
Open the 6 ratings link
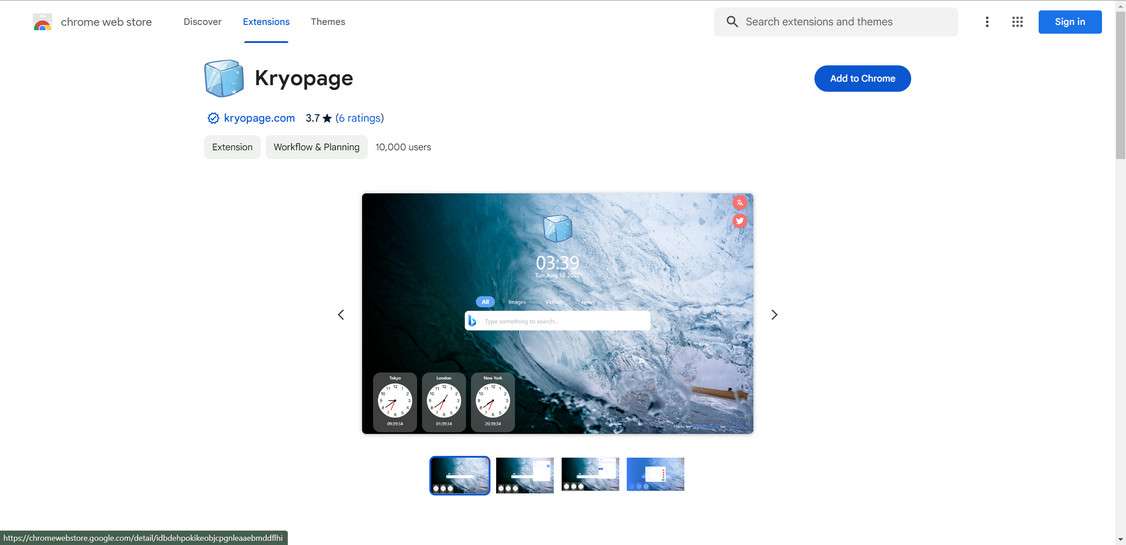[x=360, y=118]
